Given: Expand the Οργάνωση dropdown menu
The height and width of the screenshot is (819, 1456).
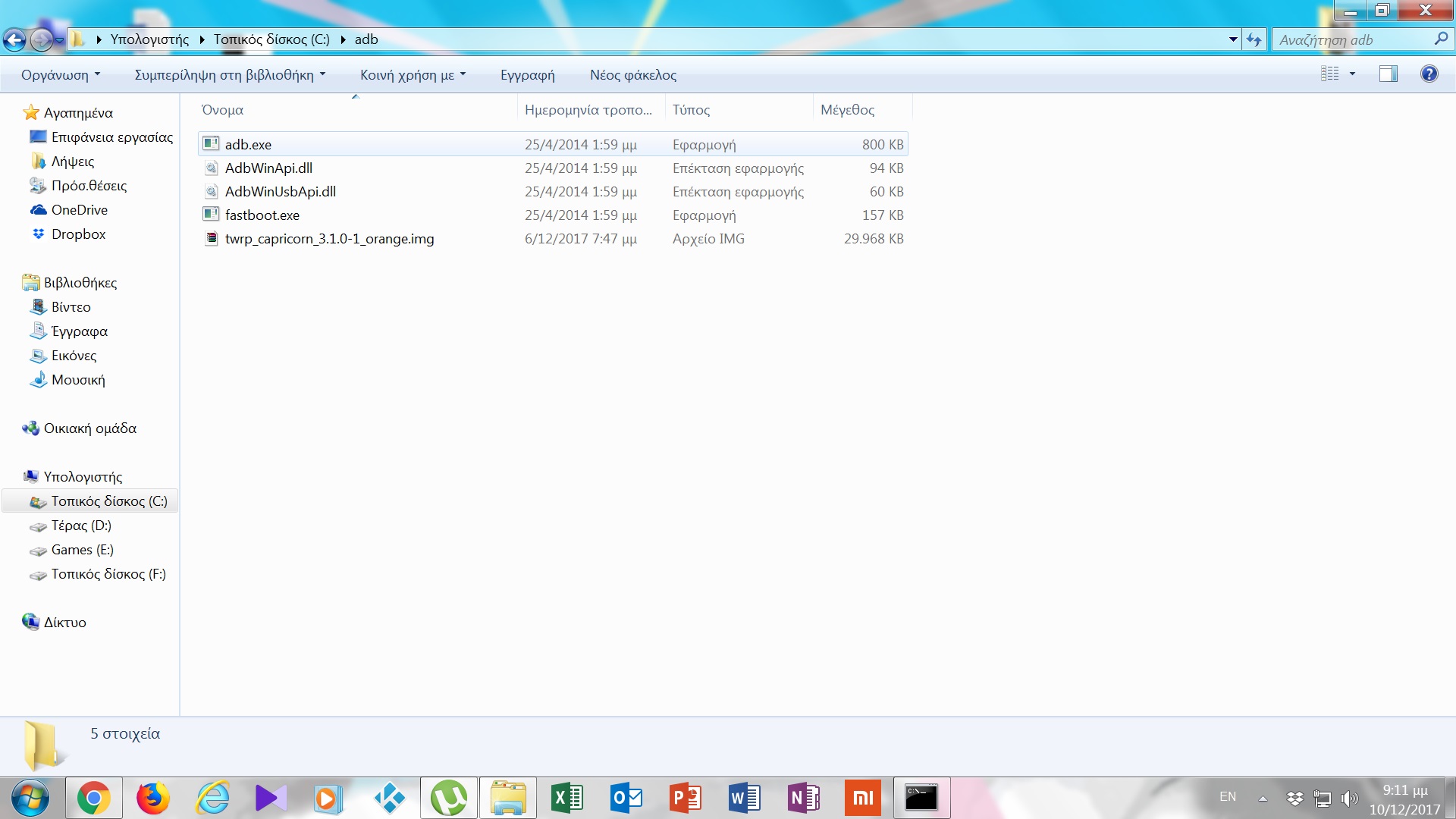Looking at the screenshot, I should point(61,74).
